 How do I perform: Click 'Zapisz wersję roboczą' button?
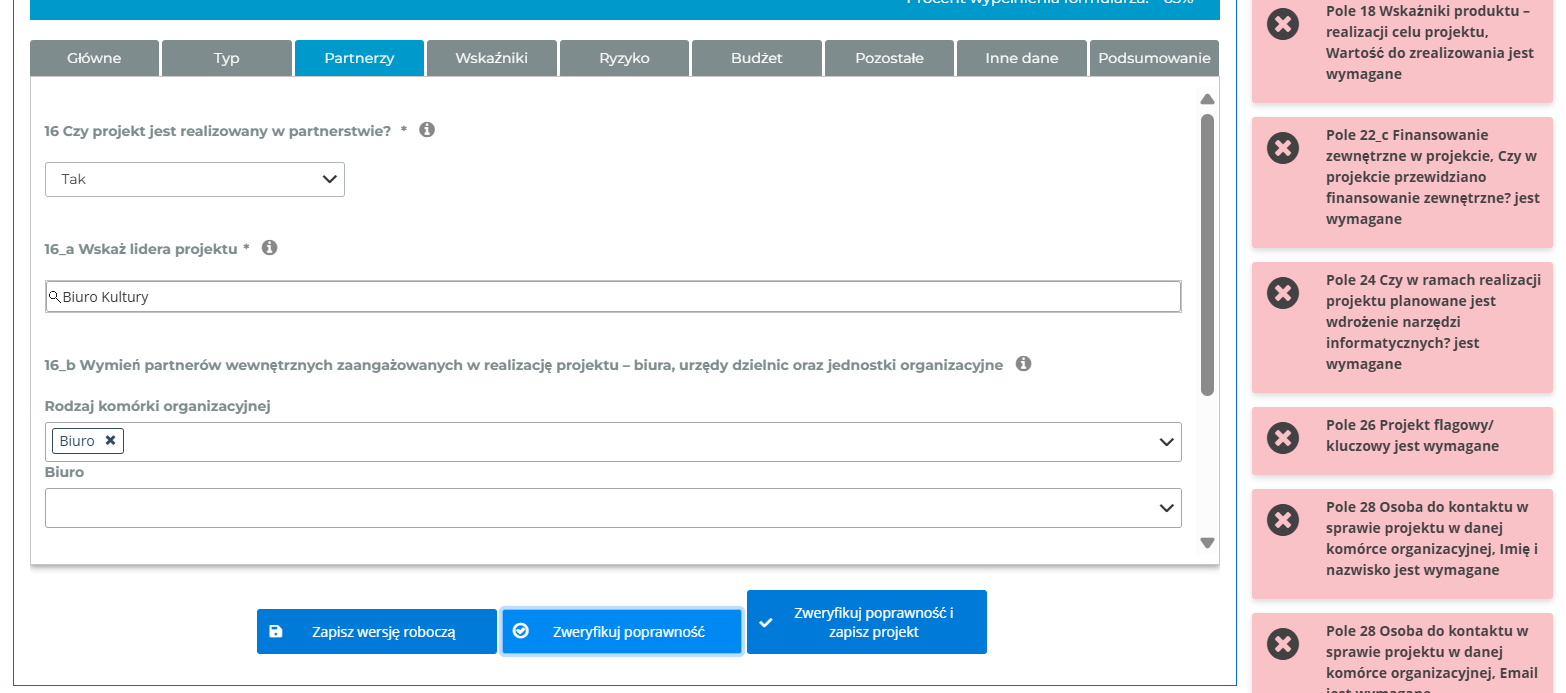(376, 632)
